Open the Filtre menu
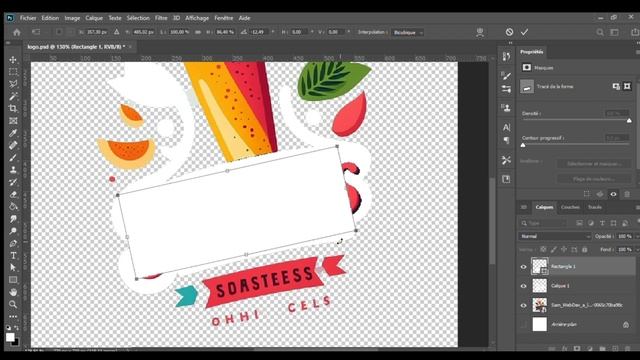Image resolution: width=640 pixels, height=360 pixels. (161, 18)
